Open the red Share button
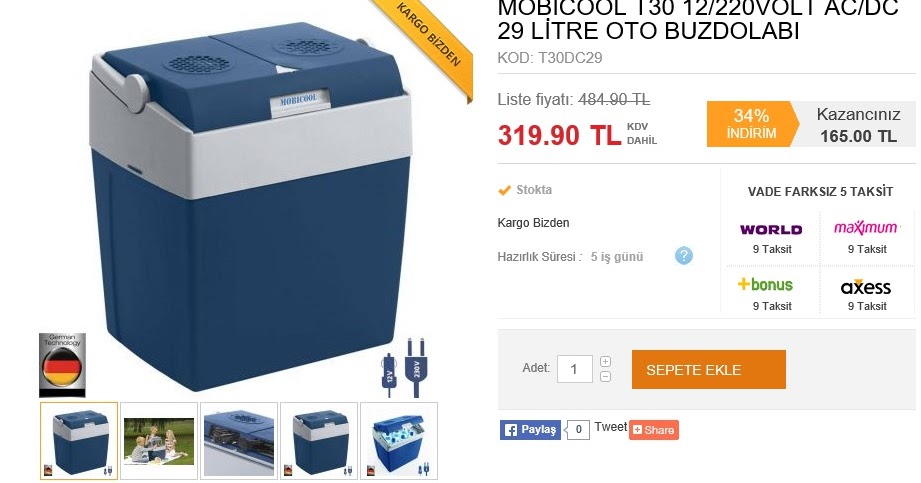 654,430
